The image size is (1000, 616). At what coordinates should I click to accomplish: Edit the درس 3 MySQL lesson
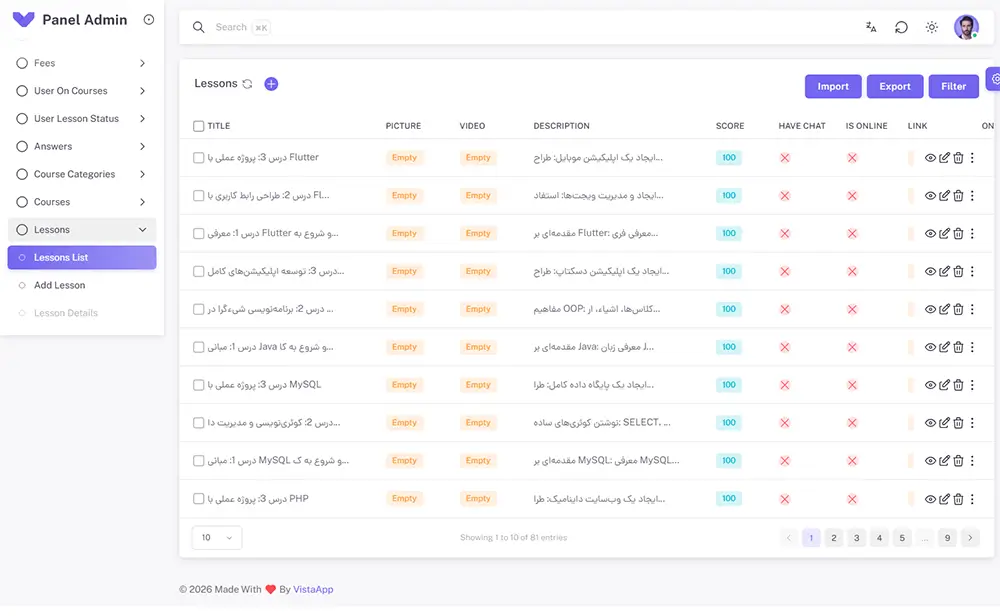(945, 385)
